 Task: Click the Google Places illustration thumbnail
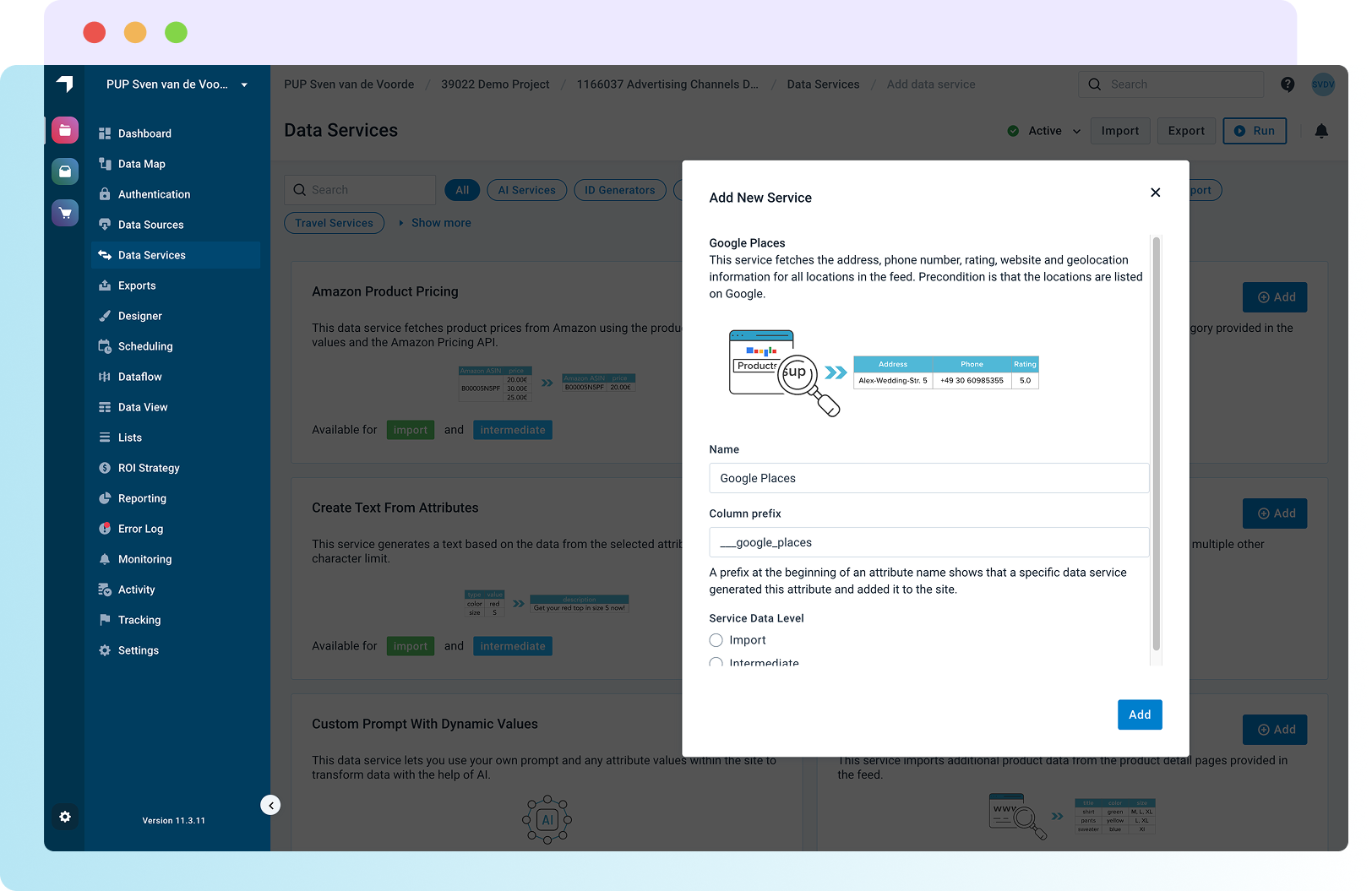pyautogui.click(x=884, y=373)
